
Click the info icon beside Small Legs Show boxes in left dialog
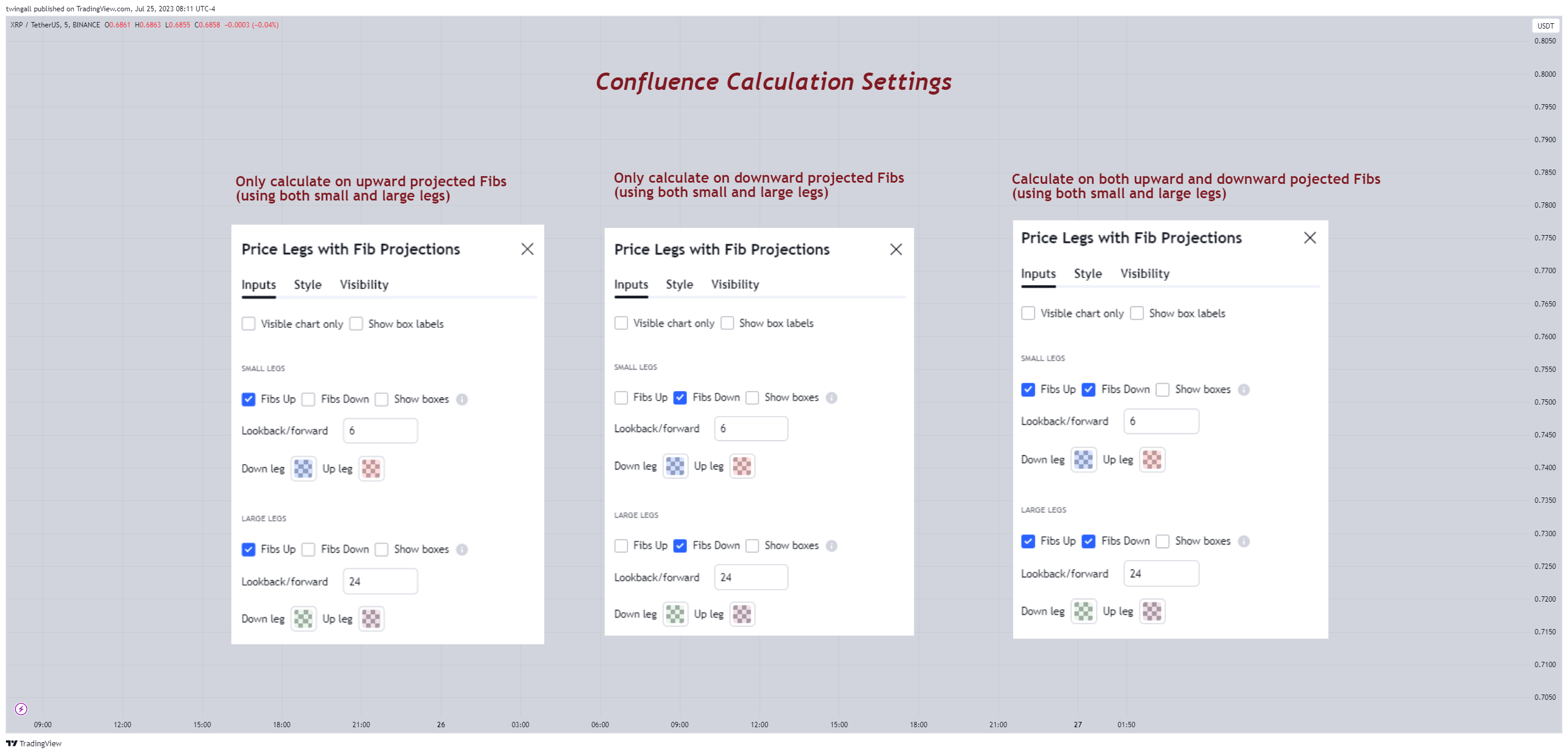(462, 399)
